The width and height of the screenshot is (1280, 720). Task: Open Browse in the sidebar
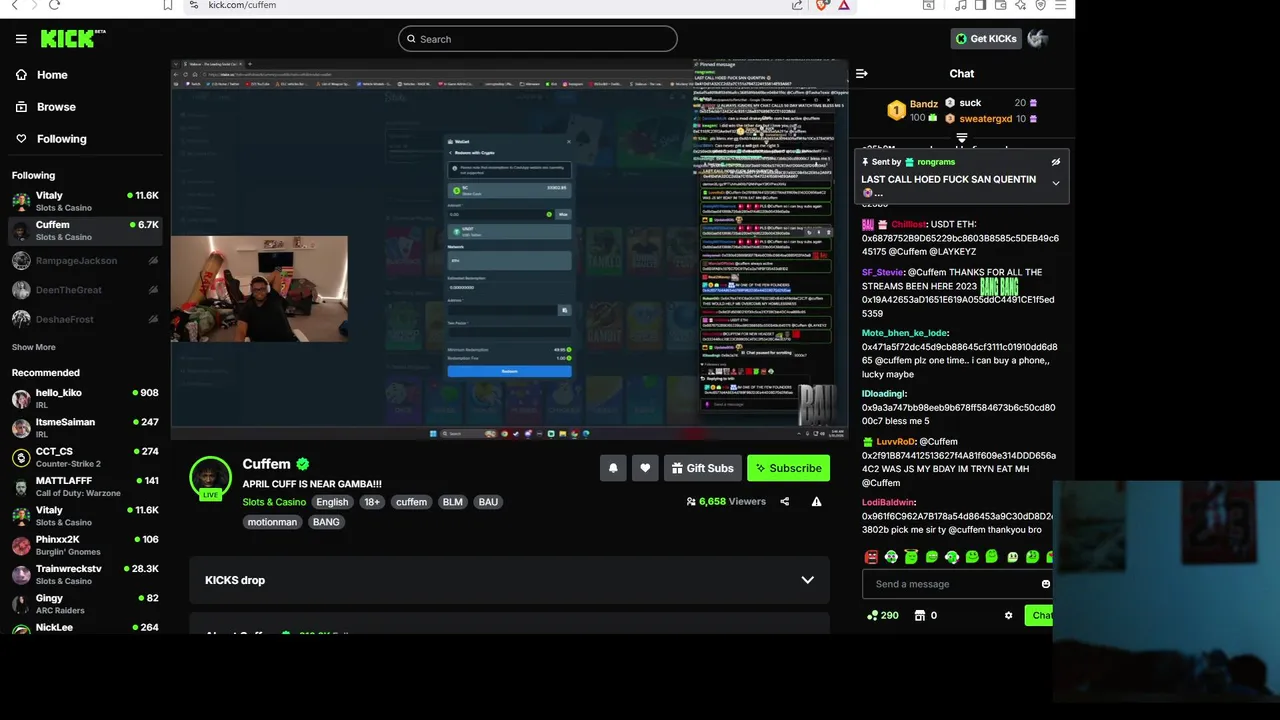[x=46, y=107]
